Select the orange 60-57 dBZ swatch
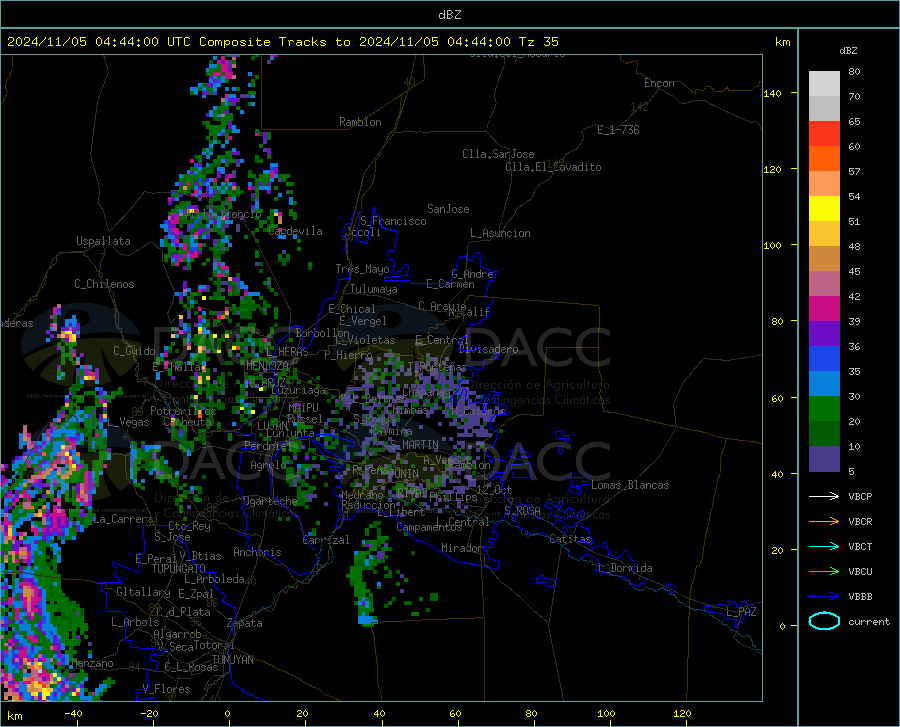 pos(824,158)
